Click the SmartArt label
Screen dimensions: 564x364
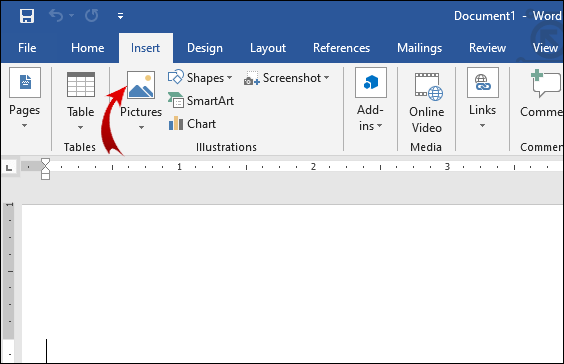point(210,101)
